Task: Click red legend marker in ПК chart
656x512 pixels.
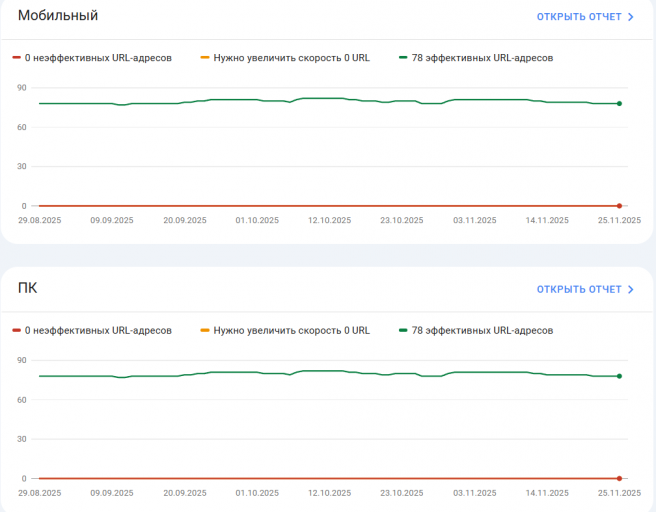Action: [x=16, y=331]
